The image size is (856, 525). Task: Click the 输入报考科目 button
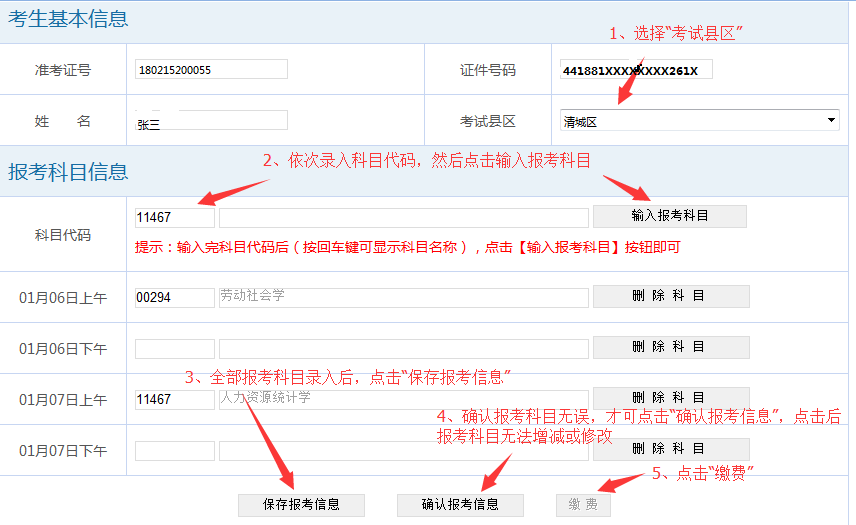pos(670,216)
